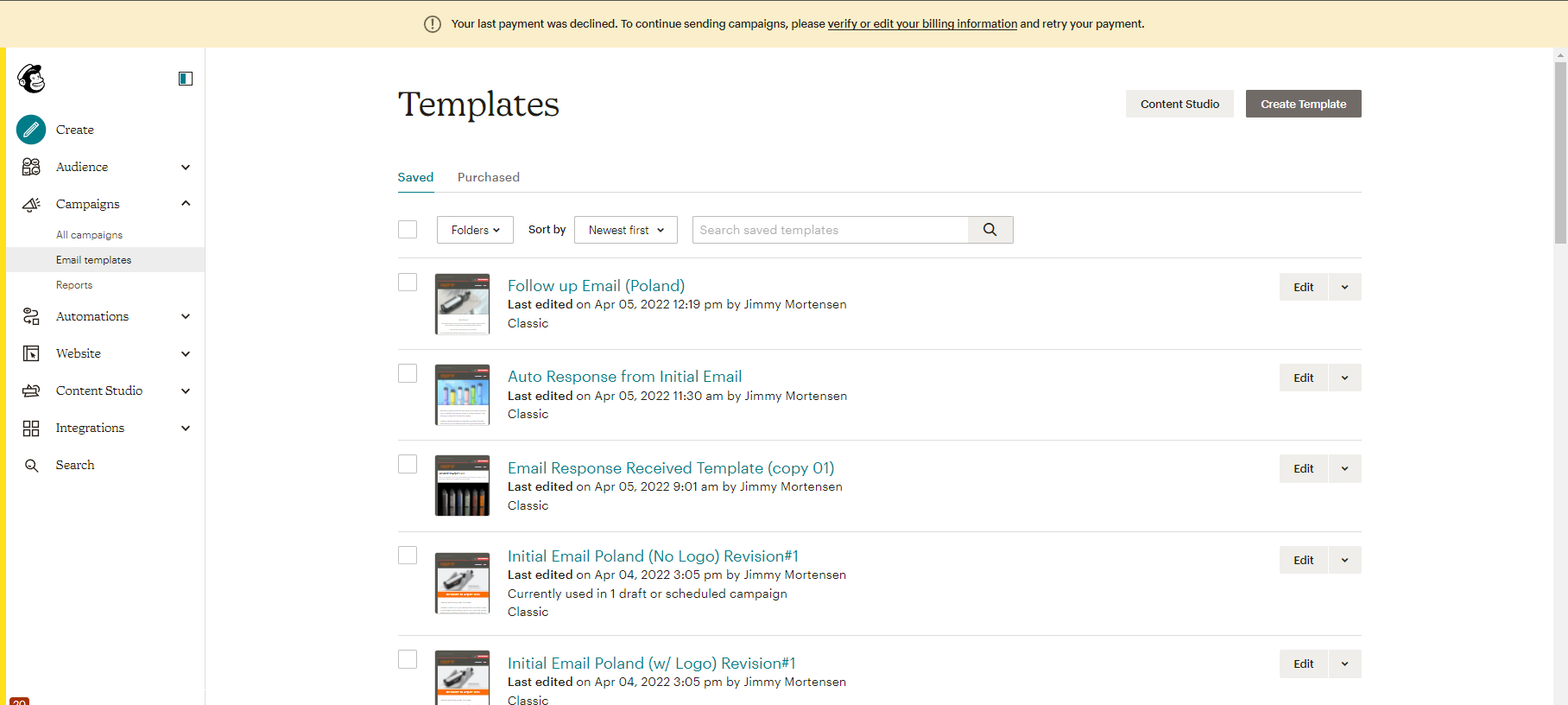Switch to the Saved tab
Viewport: 1568px width, 705px height.
(x=415, y=177)
